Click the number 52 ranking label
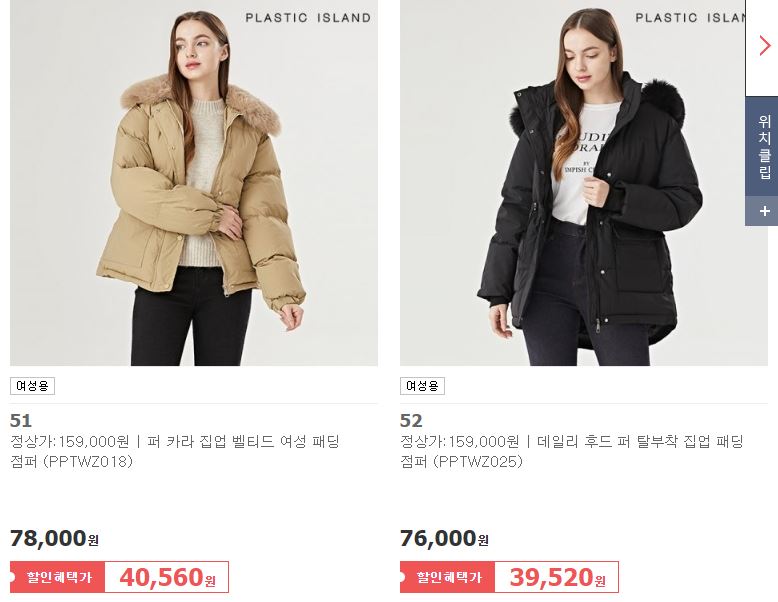Image resolution: width=778 pixels, height=602 pixels. [x=411, y=420]
